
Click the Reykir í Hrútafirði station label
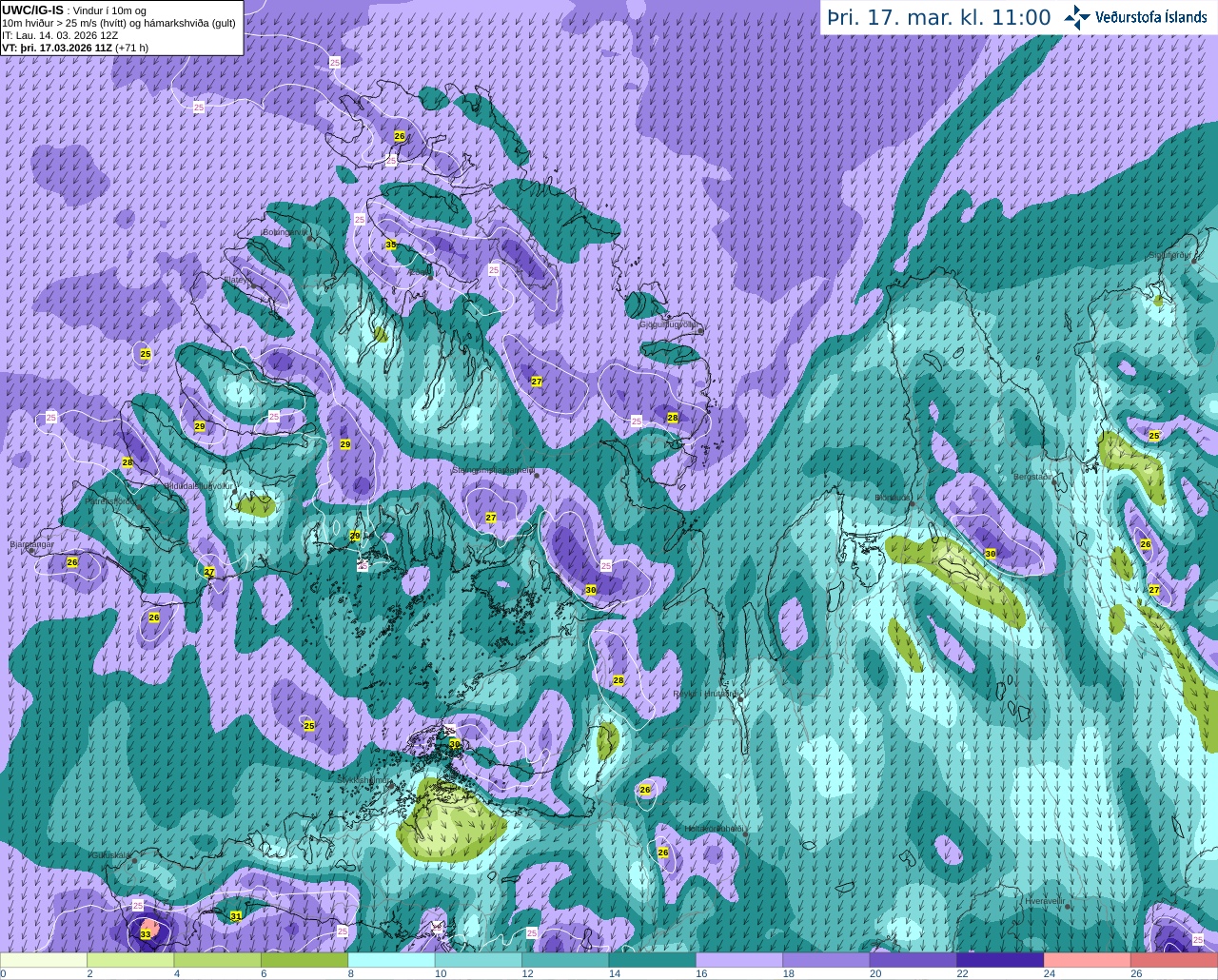point(706,694)
